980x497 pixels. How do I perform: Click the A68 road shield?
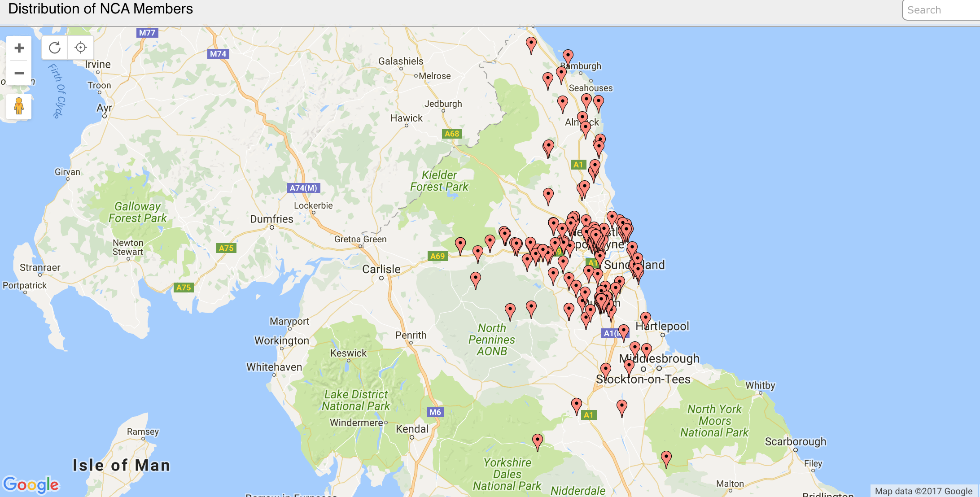452,134
